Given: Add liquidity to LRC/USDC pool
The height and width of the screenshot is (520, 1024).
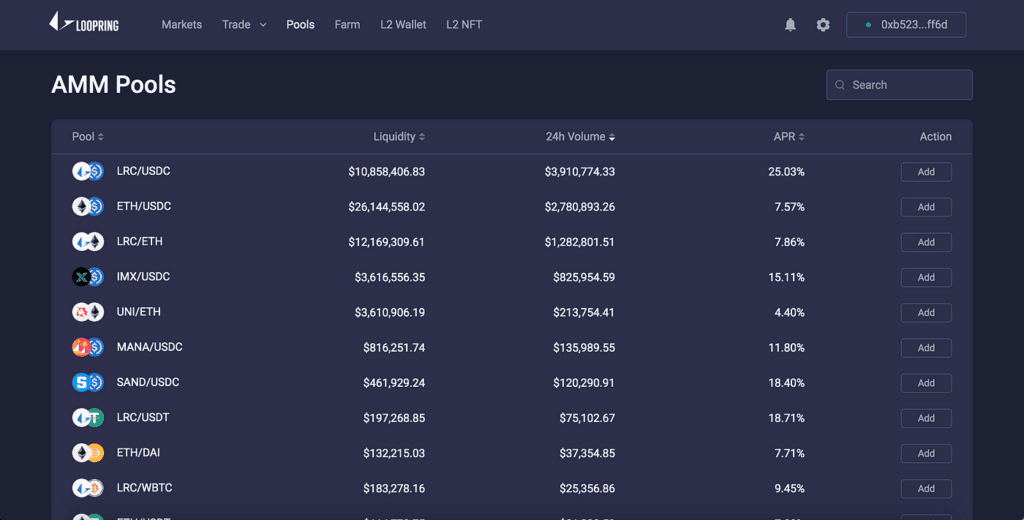Looking at the screenshot, I should [x=926, y=172].
